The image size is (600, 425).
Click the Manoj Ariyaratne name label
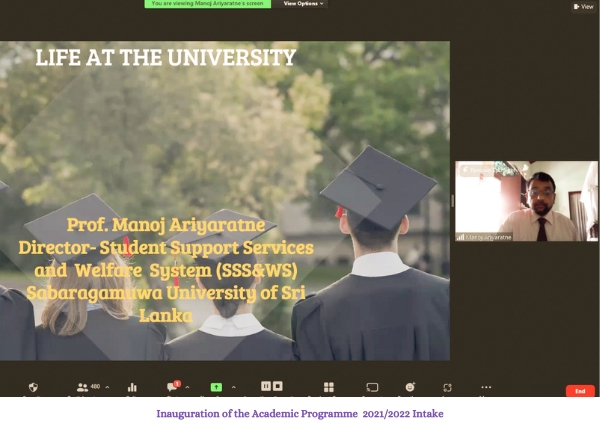pos(488,237)
